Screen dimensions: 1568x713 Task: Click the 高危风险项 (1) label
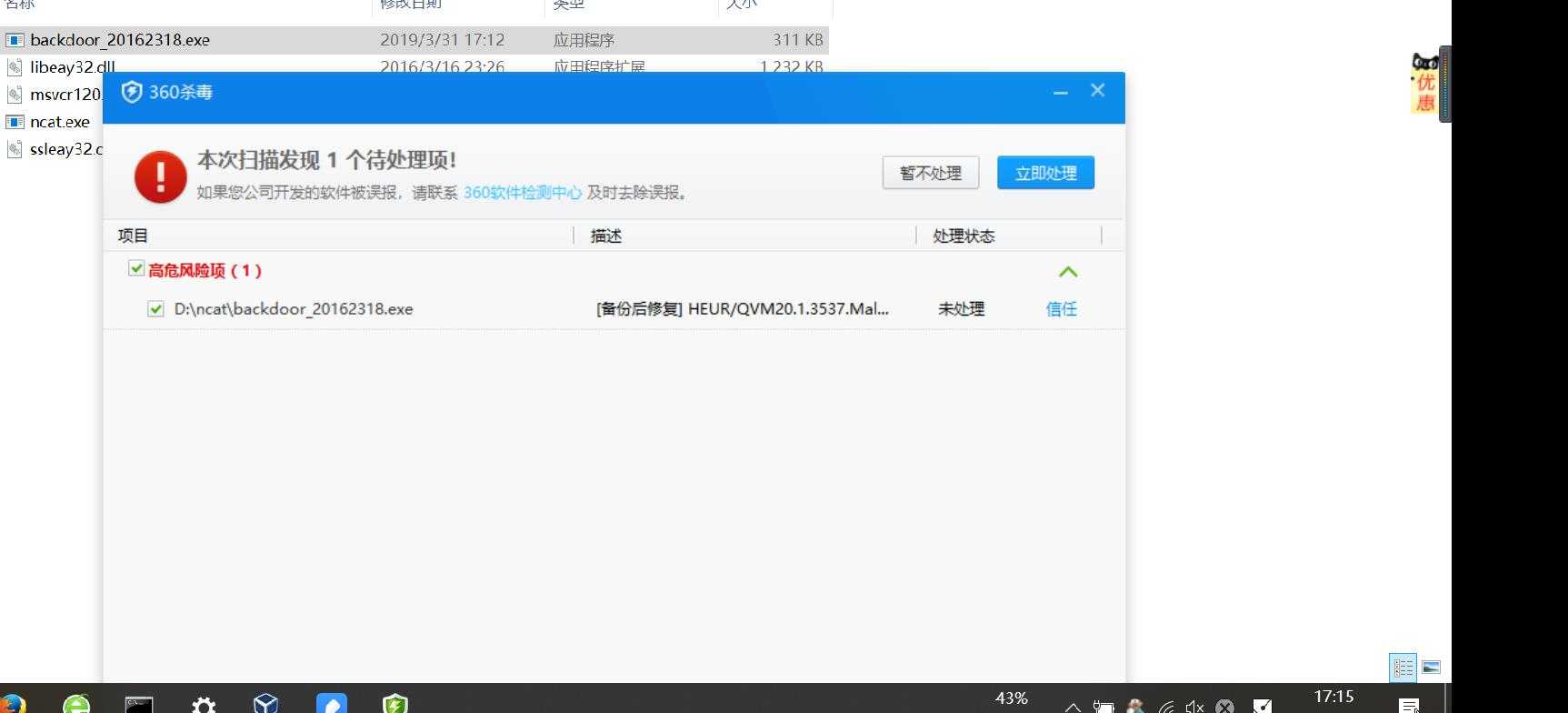[x=205, y=270]
